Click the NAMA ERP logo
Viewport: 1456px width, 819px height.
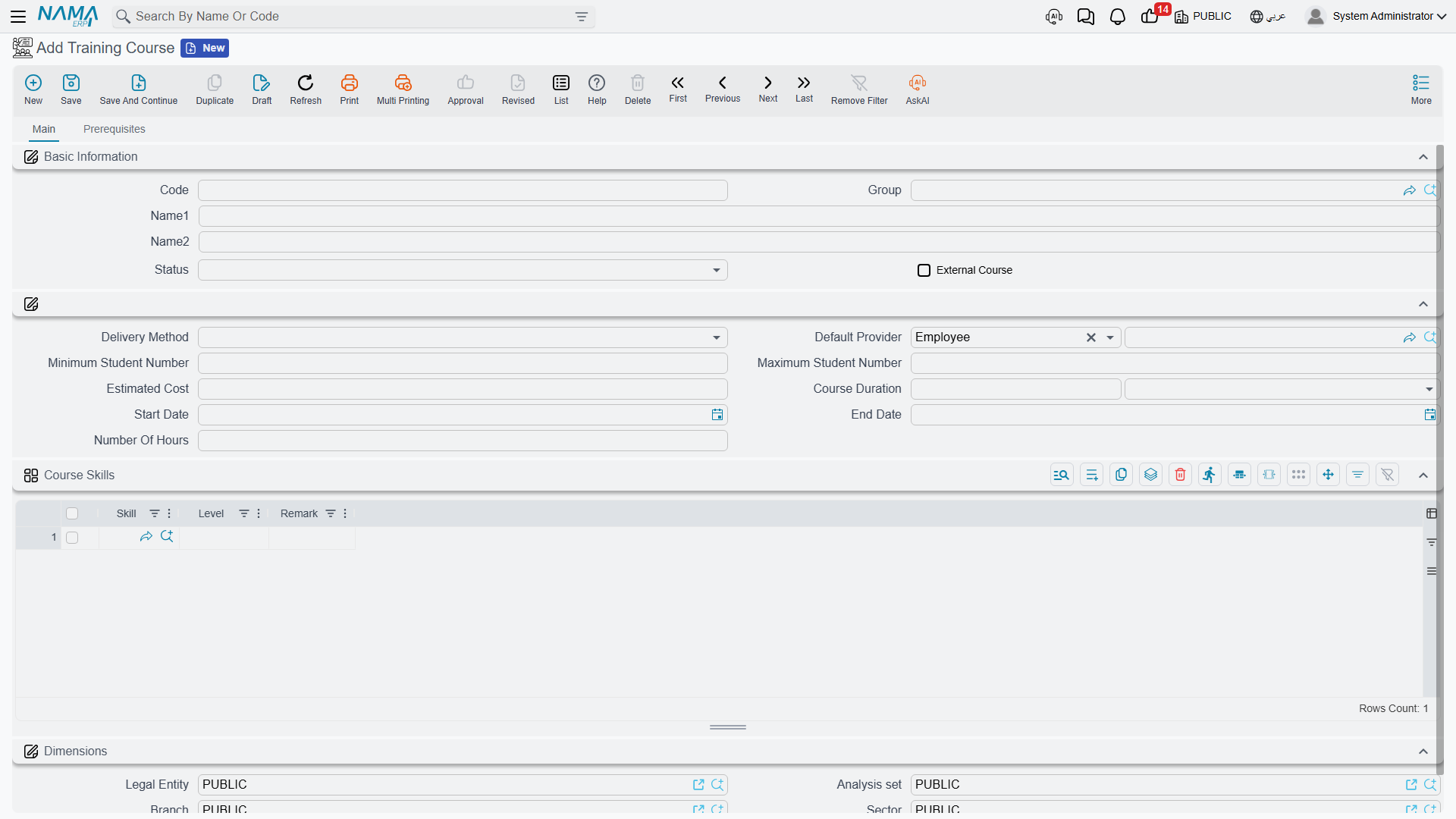67,16
